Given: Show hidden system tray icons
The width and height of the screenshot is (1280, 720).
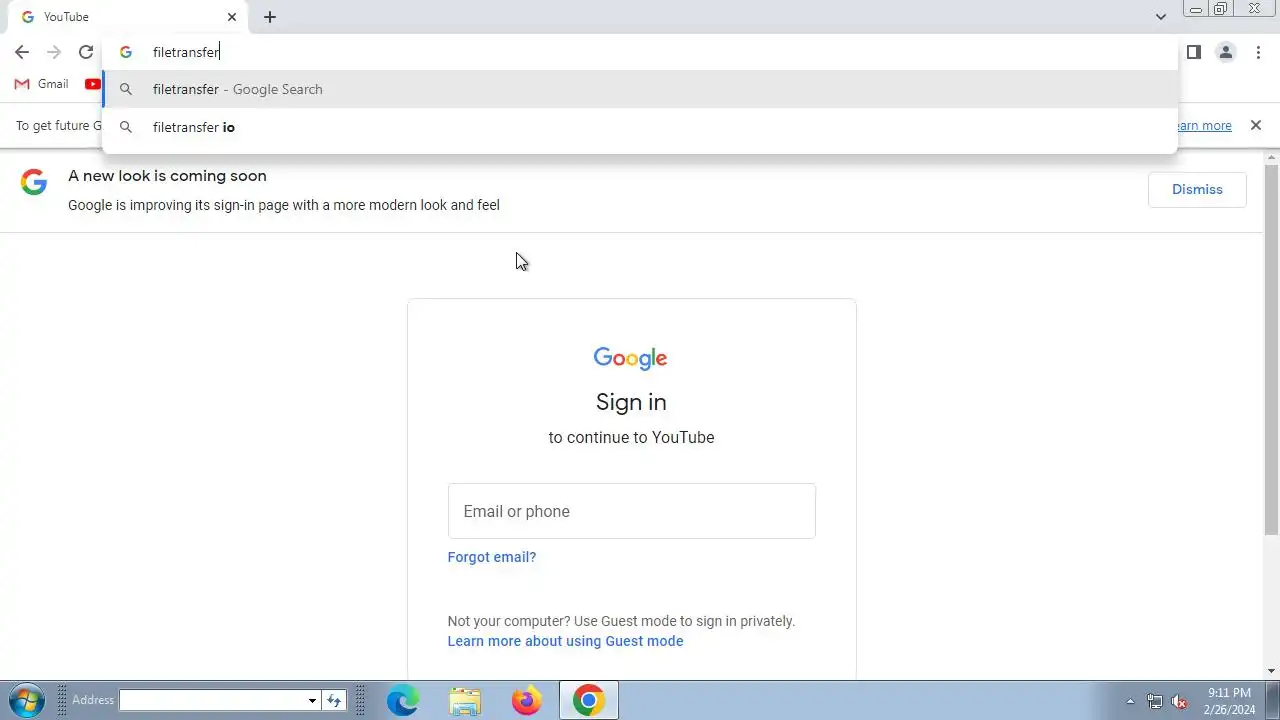Looking at the screenshot, I should click(1130, 701).
